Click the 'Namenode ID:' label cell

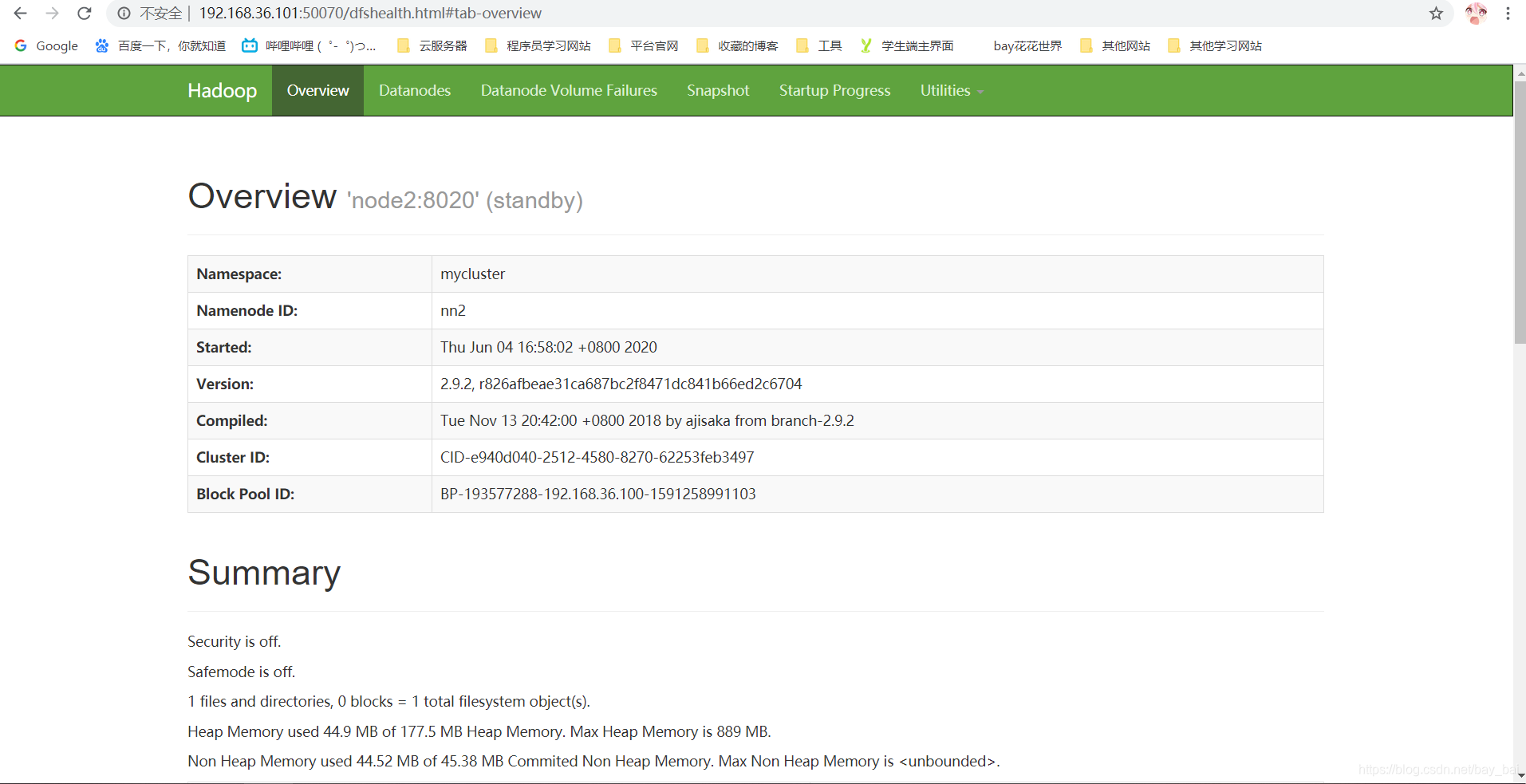(x=310, y=311)
